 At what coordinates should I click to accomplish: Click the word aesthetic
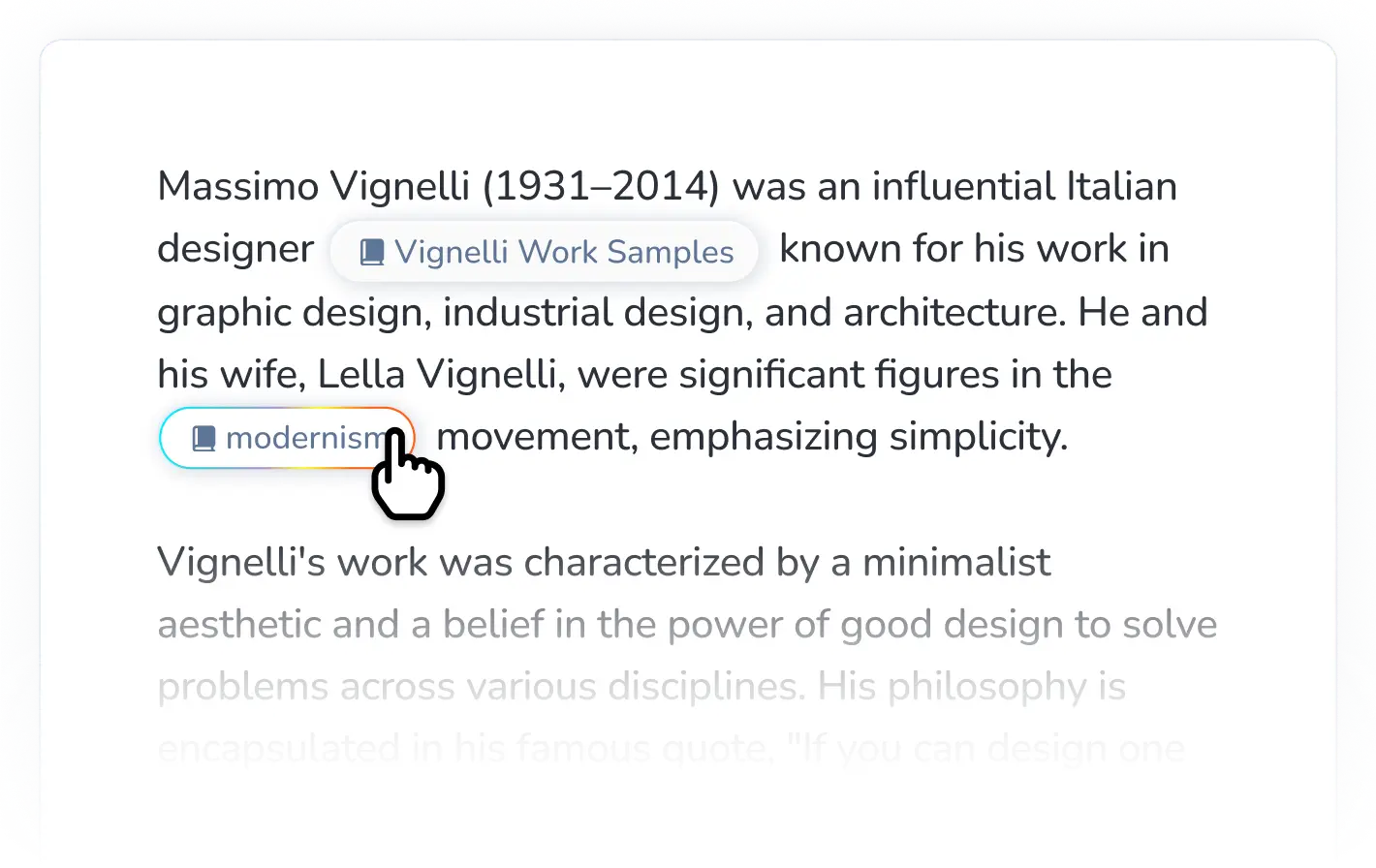pyautogui.click(x=238, y=625)
